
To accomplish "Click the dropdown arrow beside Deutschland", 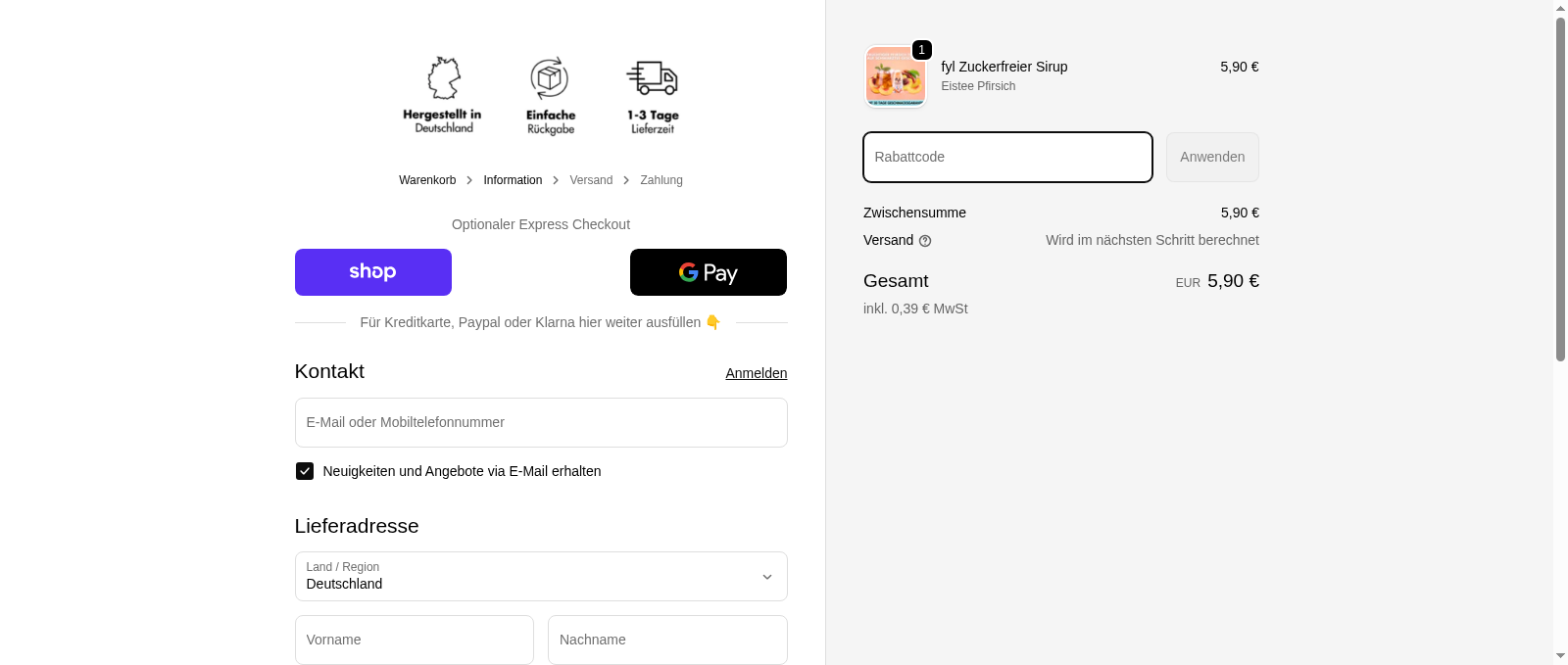I will (x=767, y=577).
